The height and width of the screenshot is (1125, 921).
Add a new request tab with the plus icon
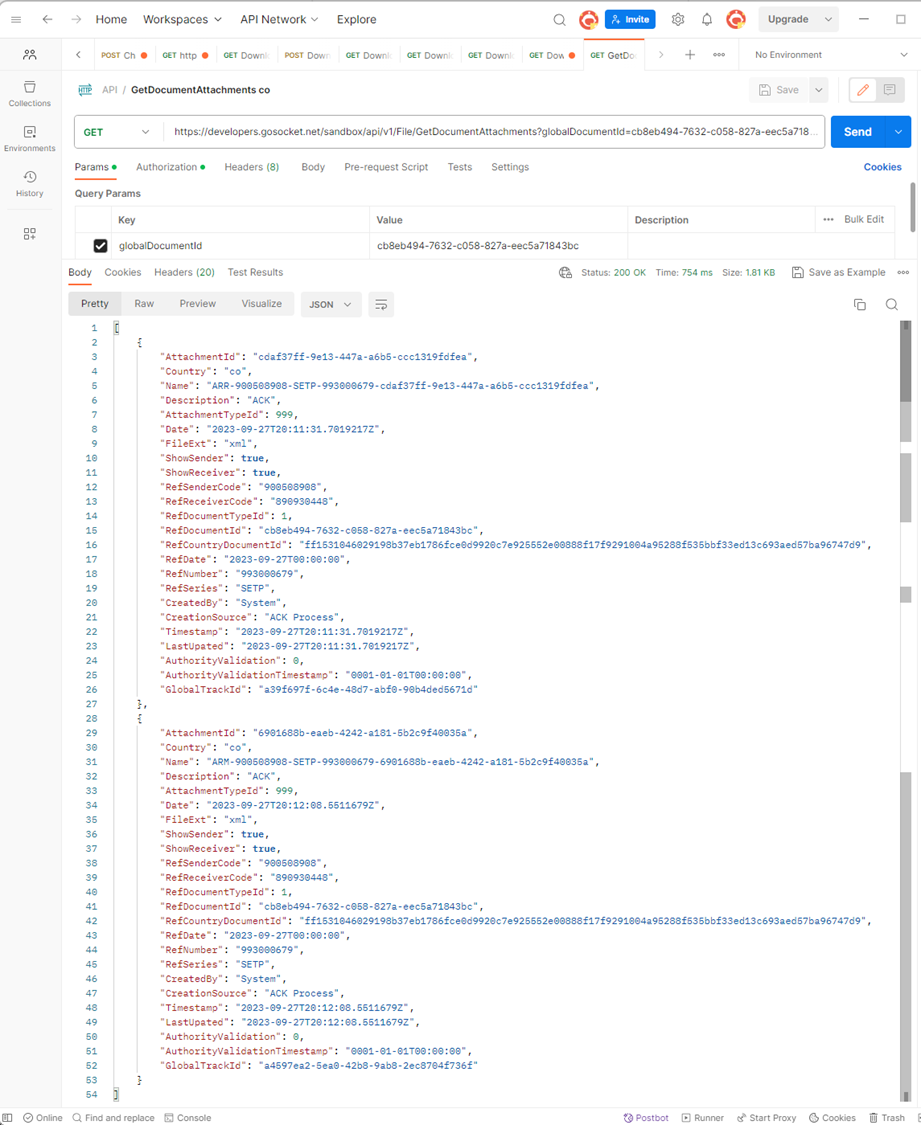tap(689, 55)
